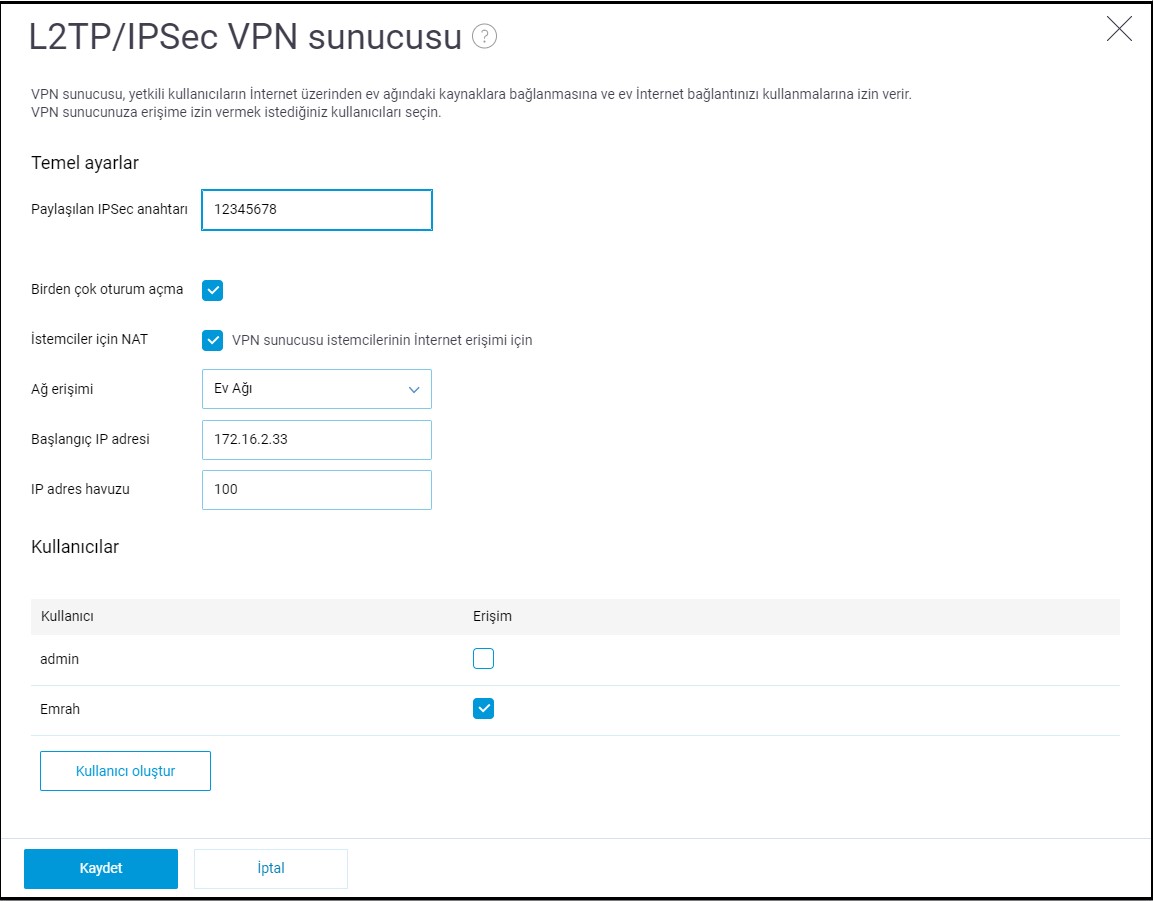
Task: Click the NAT description text label
Action: pos(382,340)
